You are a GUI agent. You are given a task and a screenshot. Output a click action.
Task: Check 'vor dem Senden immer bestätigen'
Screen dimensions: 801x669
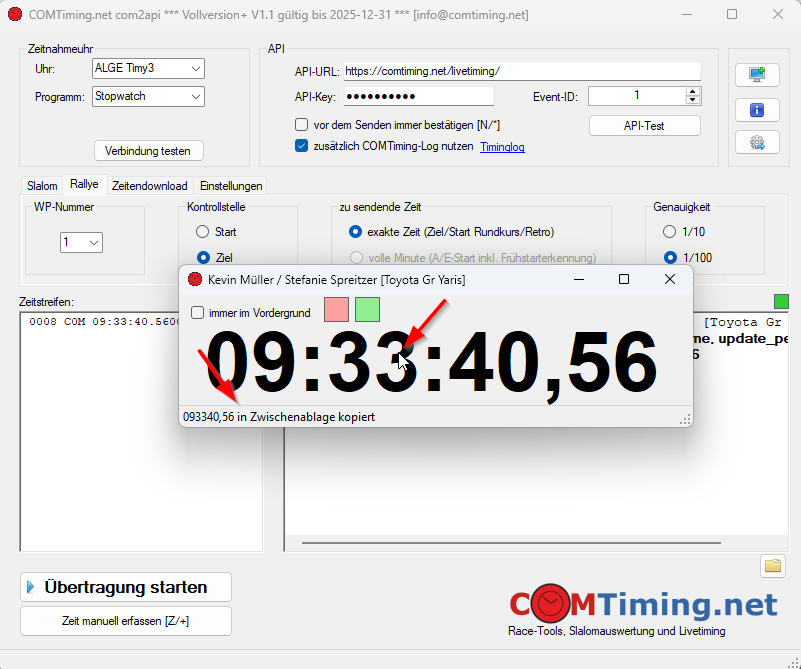[x=302, y=125]
